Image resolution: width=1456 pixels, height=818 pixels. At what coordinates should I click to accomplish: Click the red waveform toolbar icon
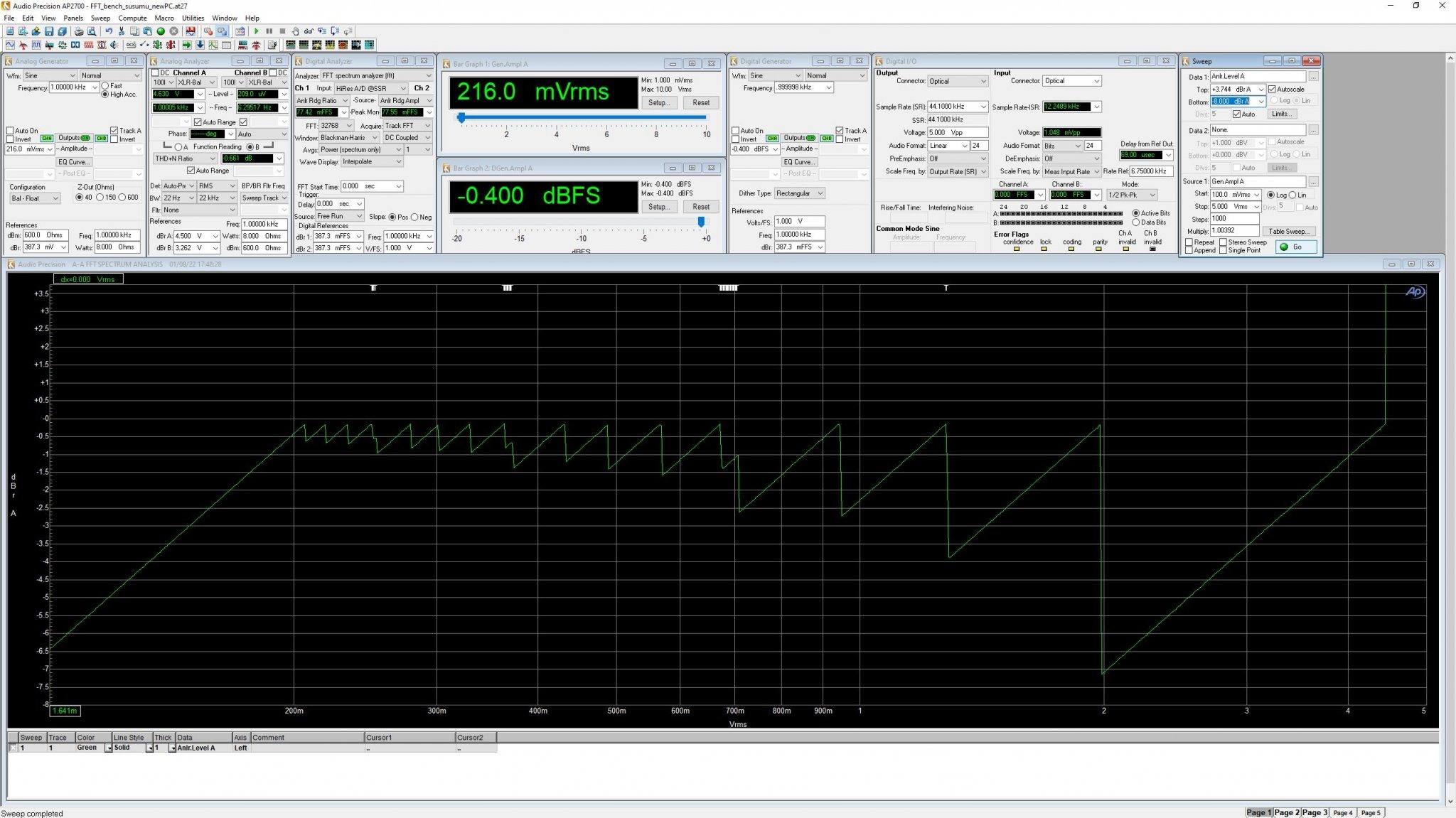[191, 31]
